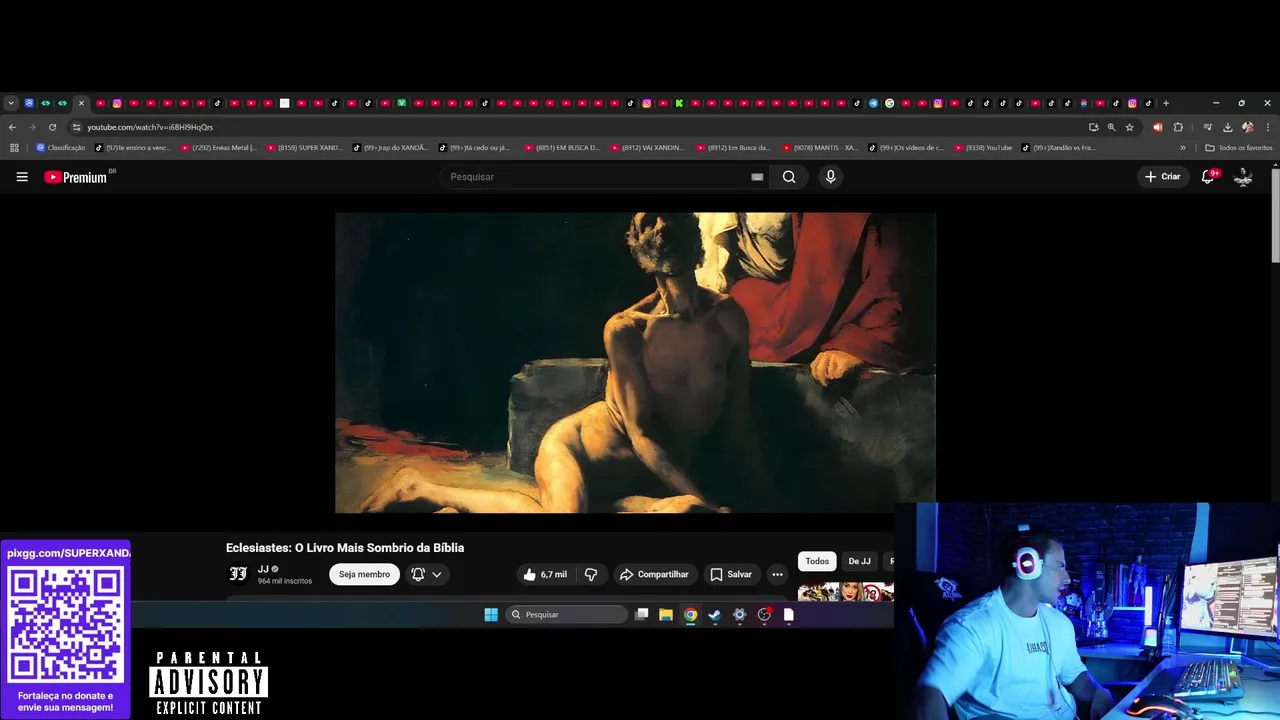Open YouTube notifications bell

pyautogui.click(x=1208, y=177)
